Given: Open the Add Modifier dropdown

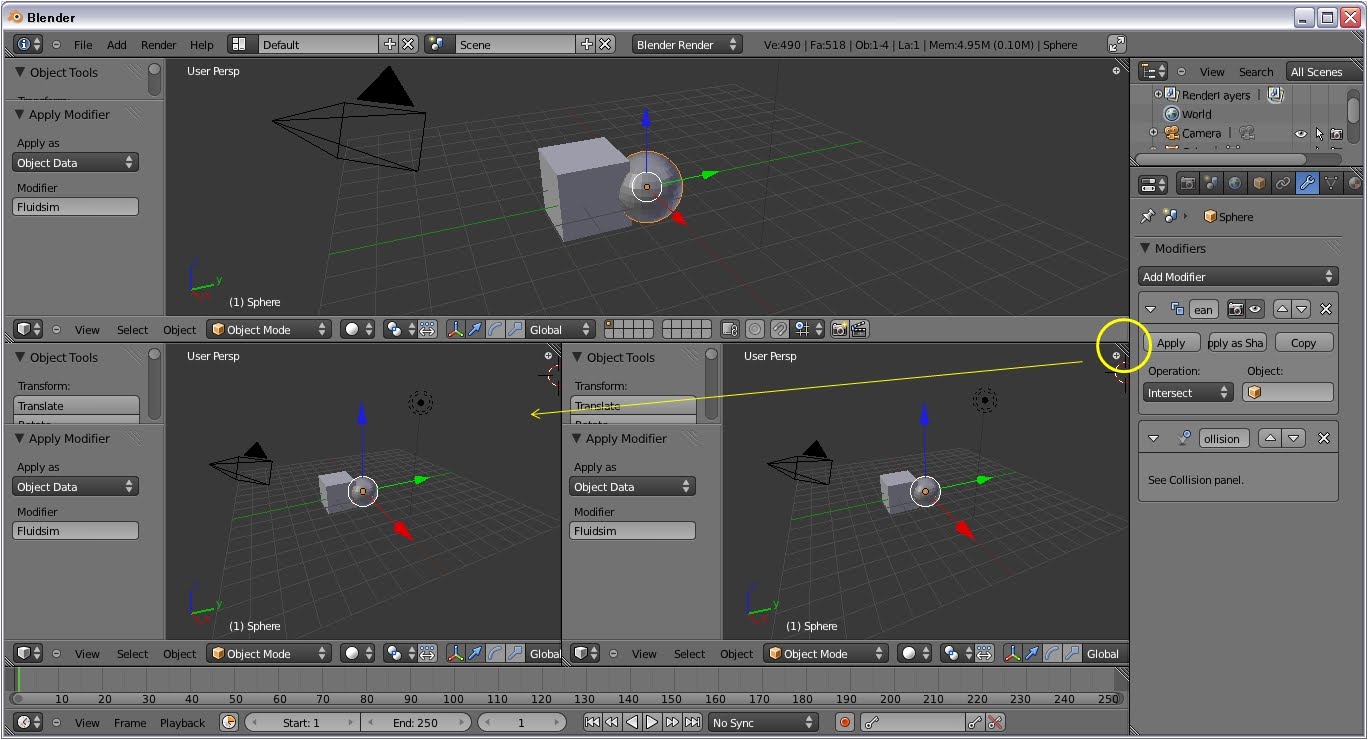Looking at the screenshot, I should (1238, 276).
